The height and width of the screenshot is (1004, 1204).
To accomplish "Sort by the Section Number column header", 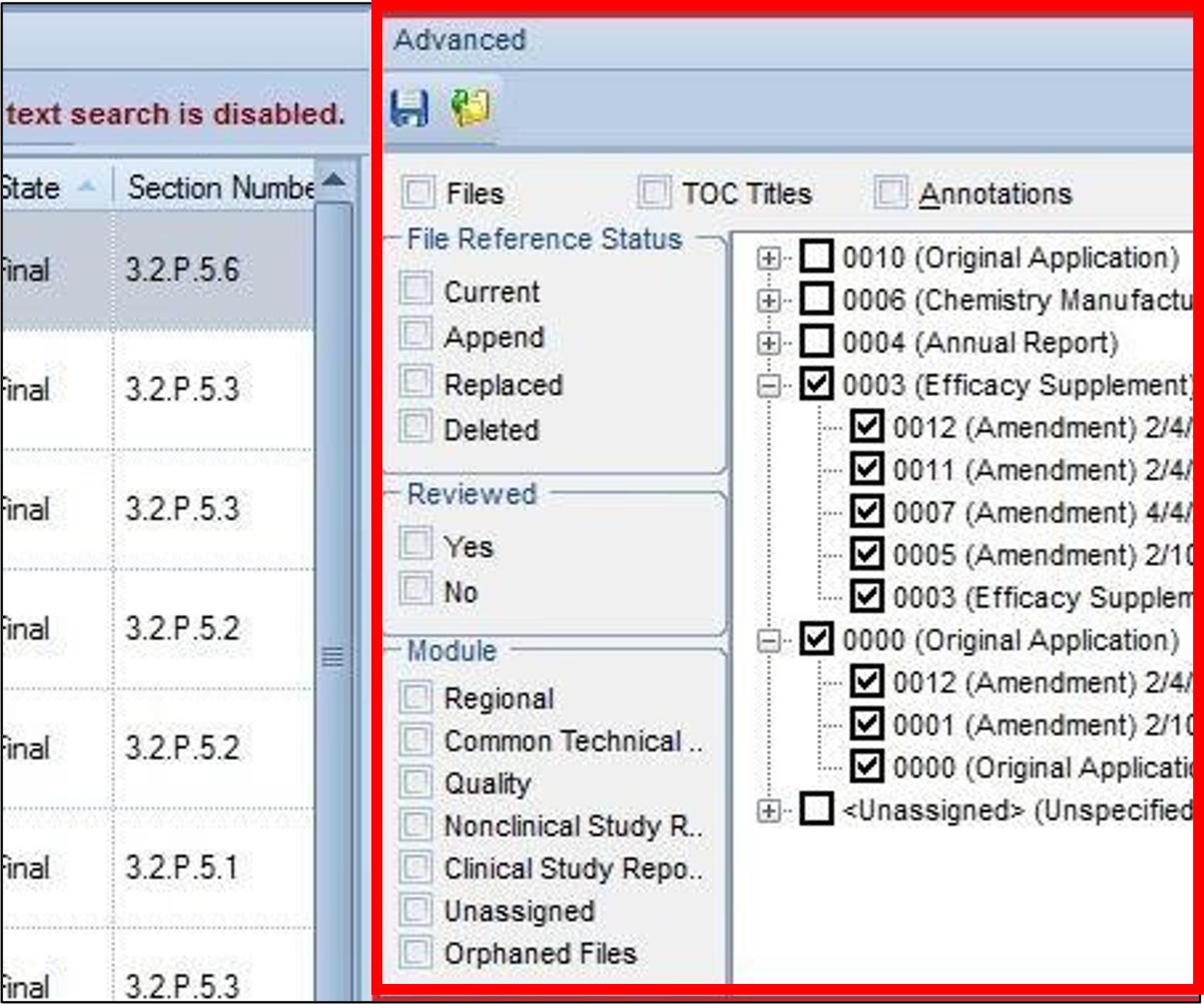I will pyautogui.click(x=215, y=187).
